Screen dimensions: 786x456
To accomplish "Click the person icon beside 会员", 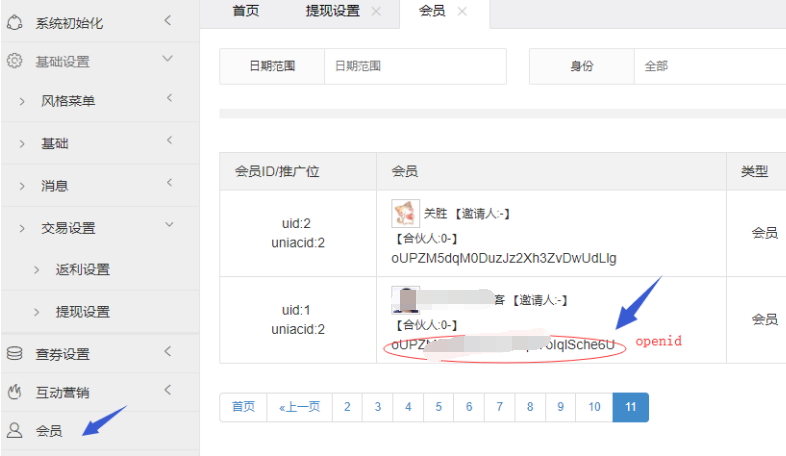I will (15, 431).
